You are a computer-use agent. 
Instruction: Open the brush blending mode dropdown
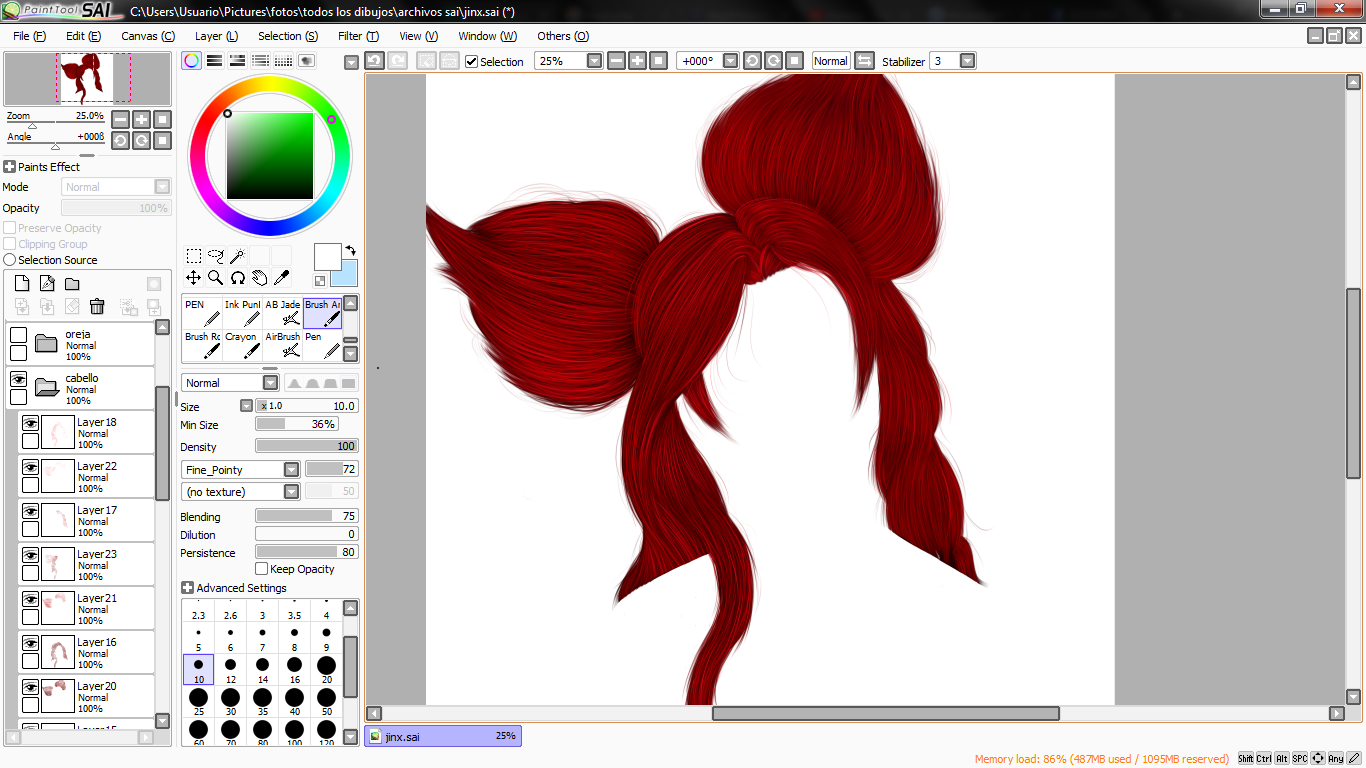[x=270, y=383]
